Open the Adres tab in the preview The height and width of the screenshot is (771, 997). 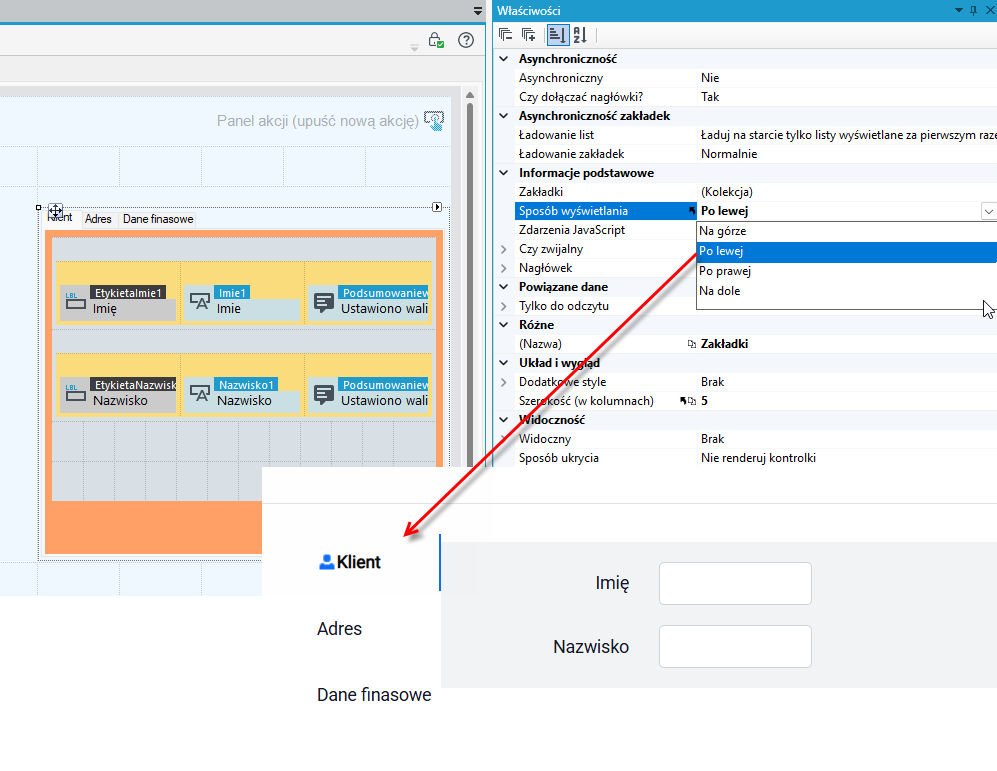tap(340, 629)
